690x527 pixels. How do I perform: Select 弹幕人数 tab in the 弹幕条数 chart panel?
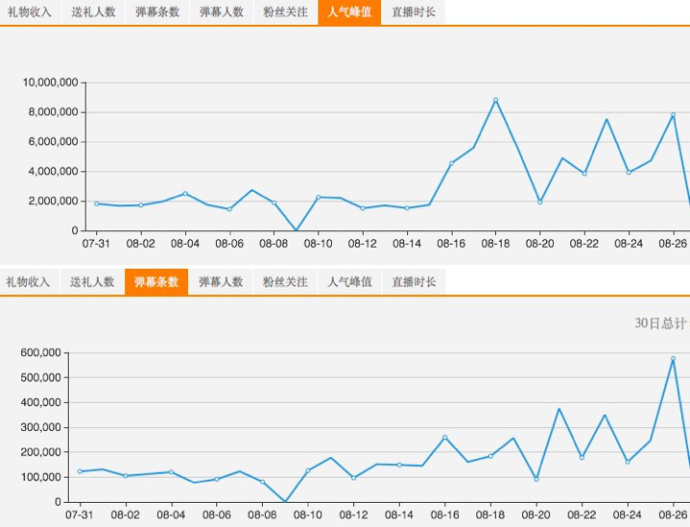[221, 282]
